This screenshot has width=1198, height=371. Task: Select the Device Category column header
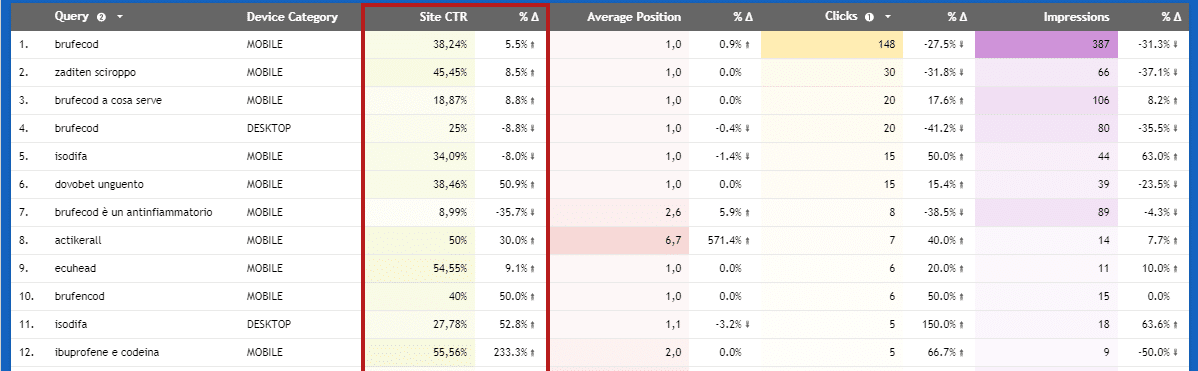tap(292, 17)
